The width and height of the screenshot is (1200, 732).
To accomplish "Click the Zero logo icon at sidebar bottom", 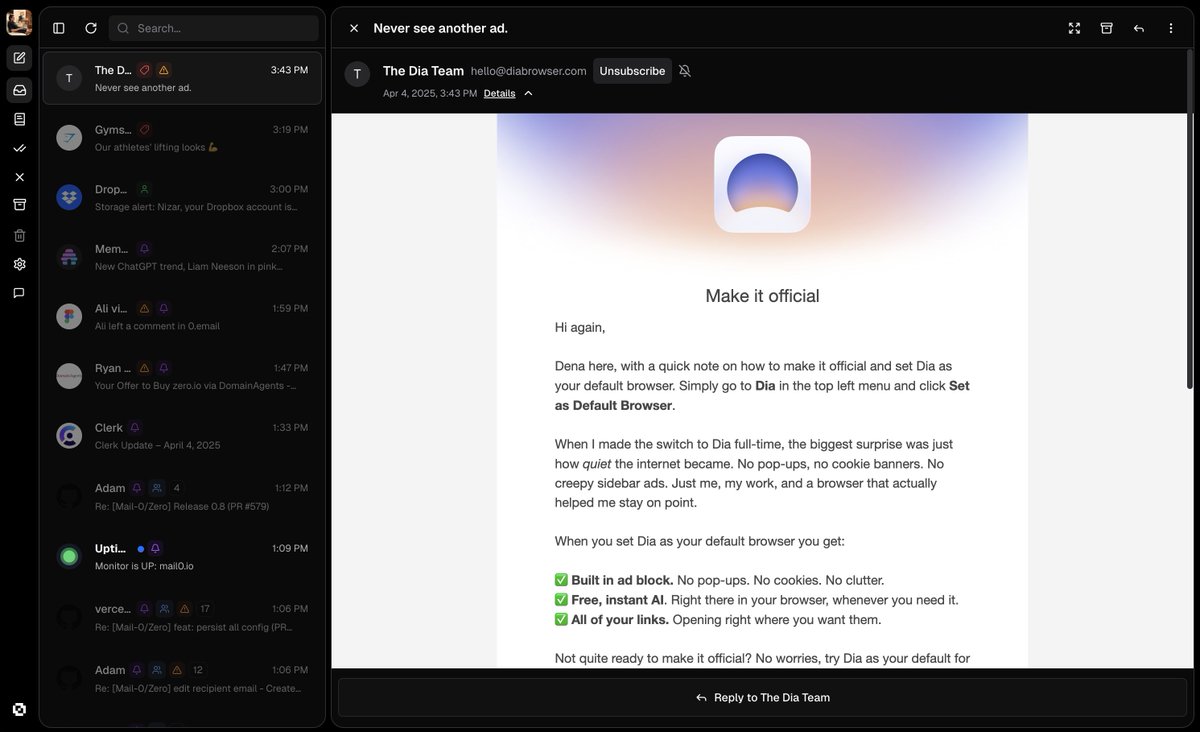I will click(x=19, y=709).
